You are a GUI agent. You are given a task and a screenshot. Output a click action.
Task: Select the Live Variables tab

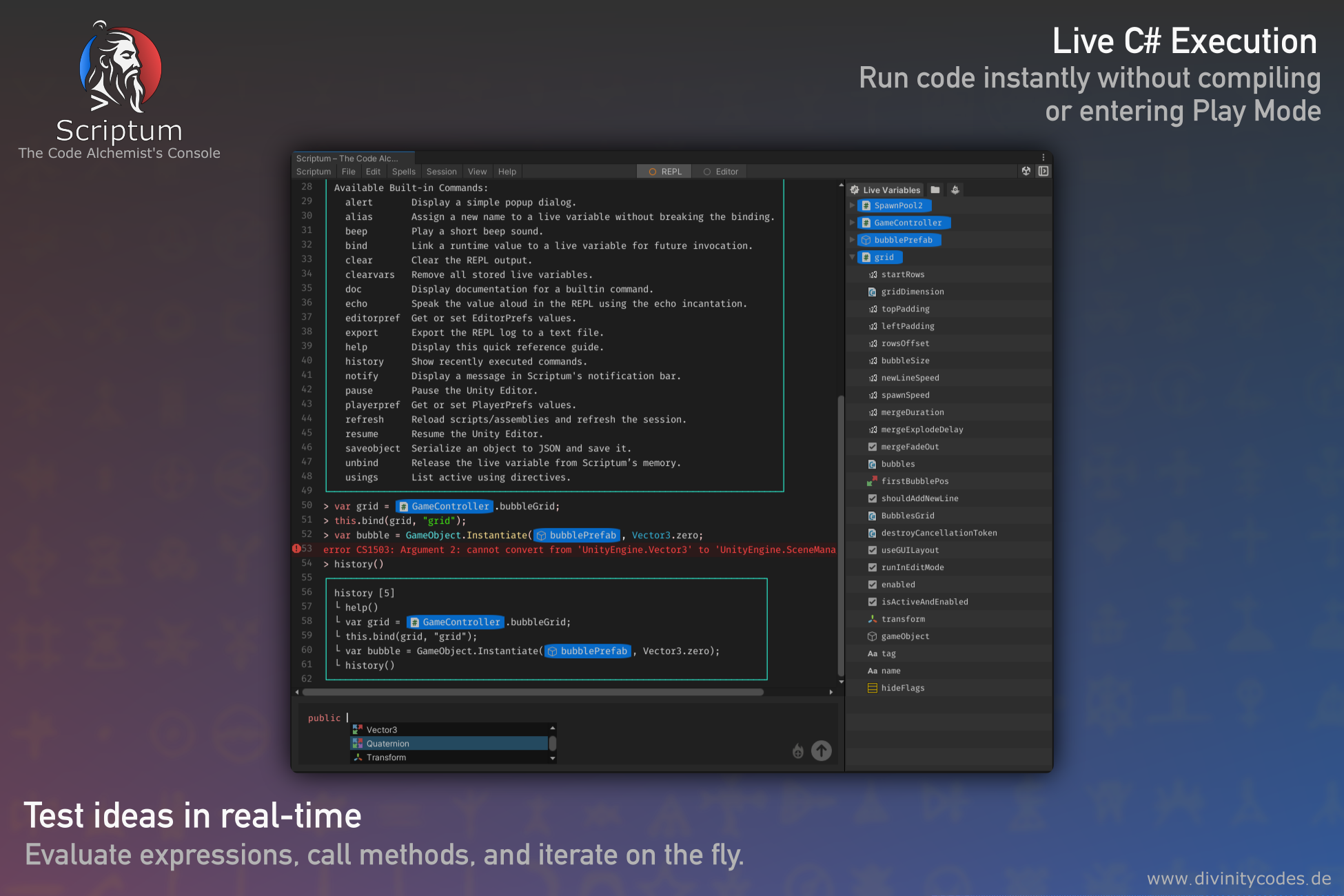pyautogui.click(x=886, y=190)
